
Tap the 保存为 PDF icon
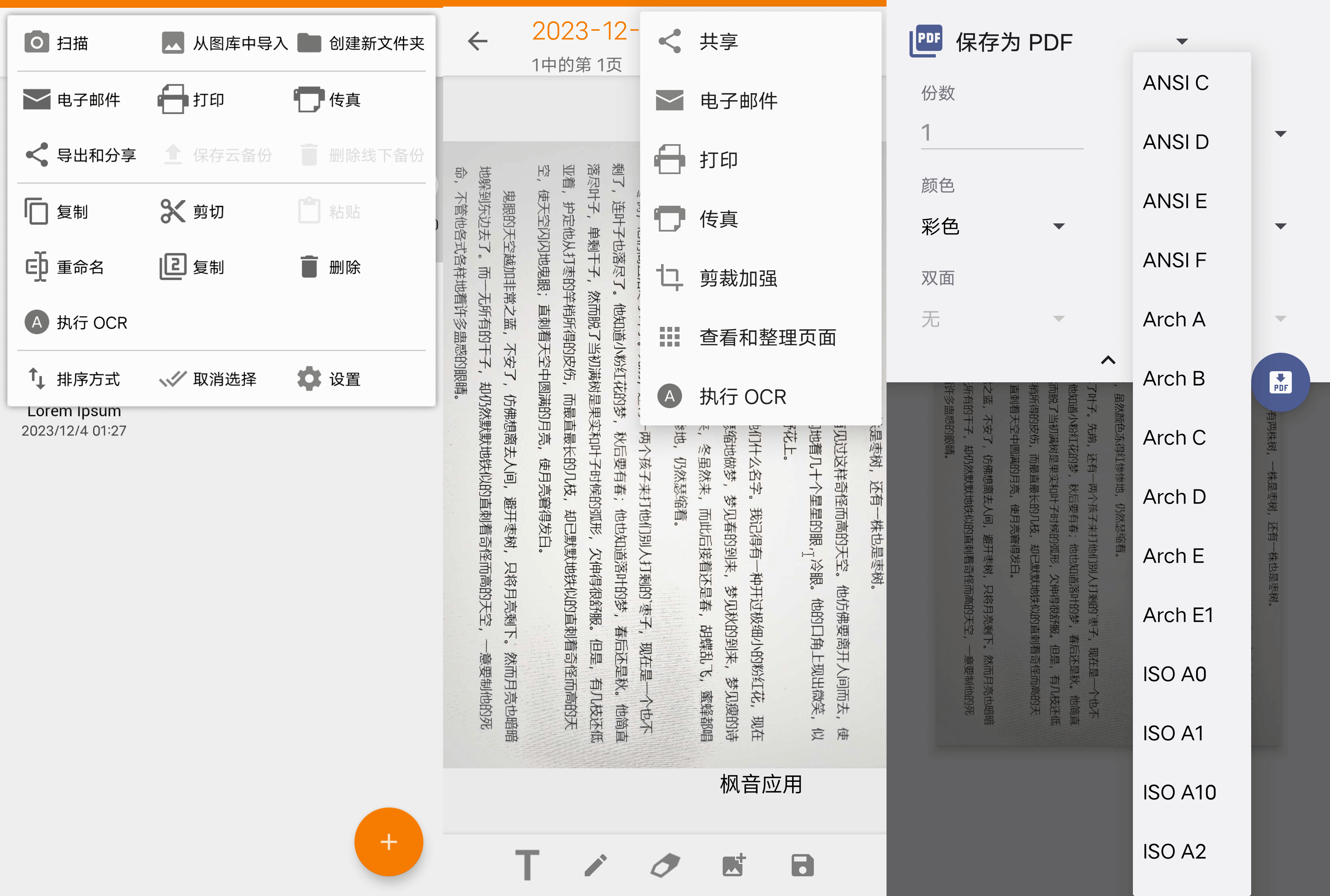tap(926, 41)
